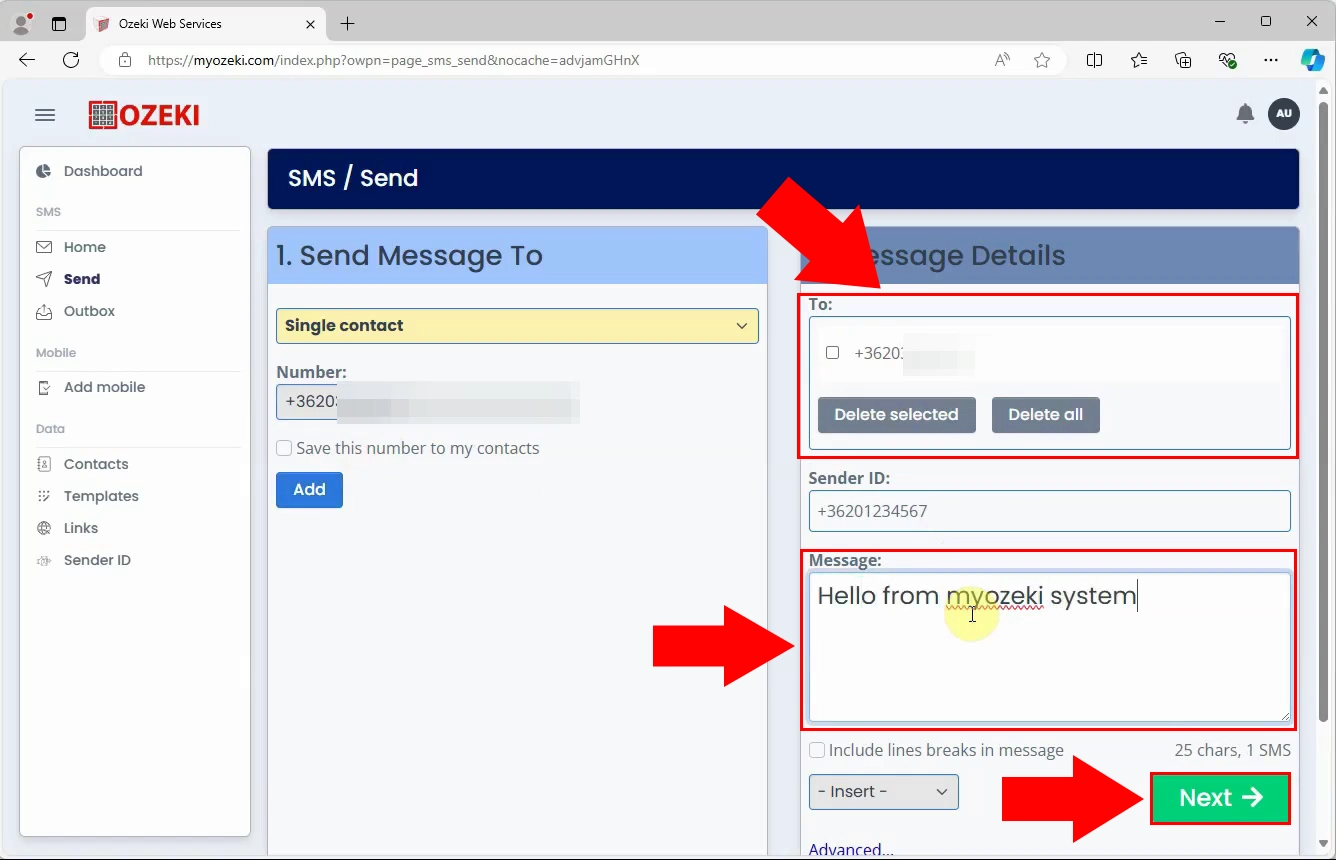Open Links page
This screenshot has height=860, width=1336.
[81, 528]
